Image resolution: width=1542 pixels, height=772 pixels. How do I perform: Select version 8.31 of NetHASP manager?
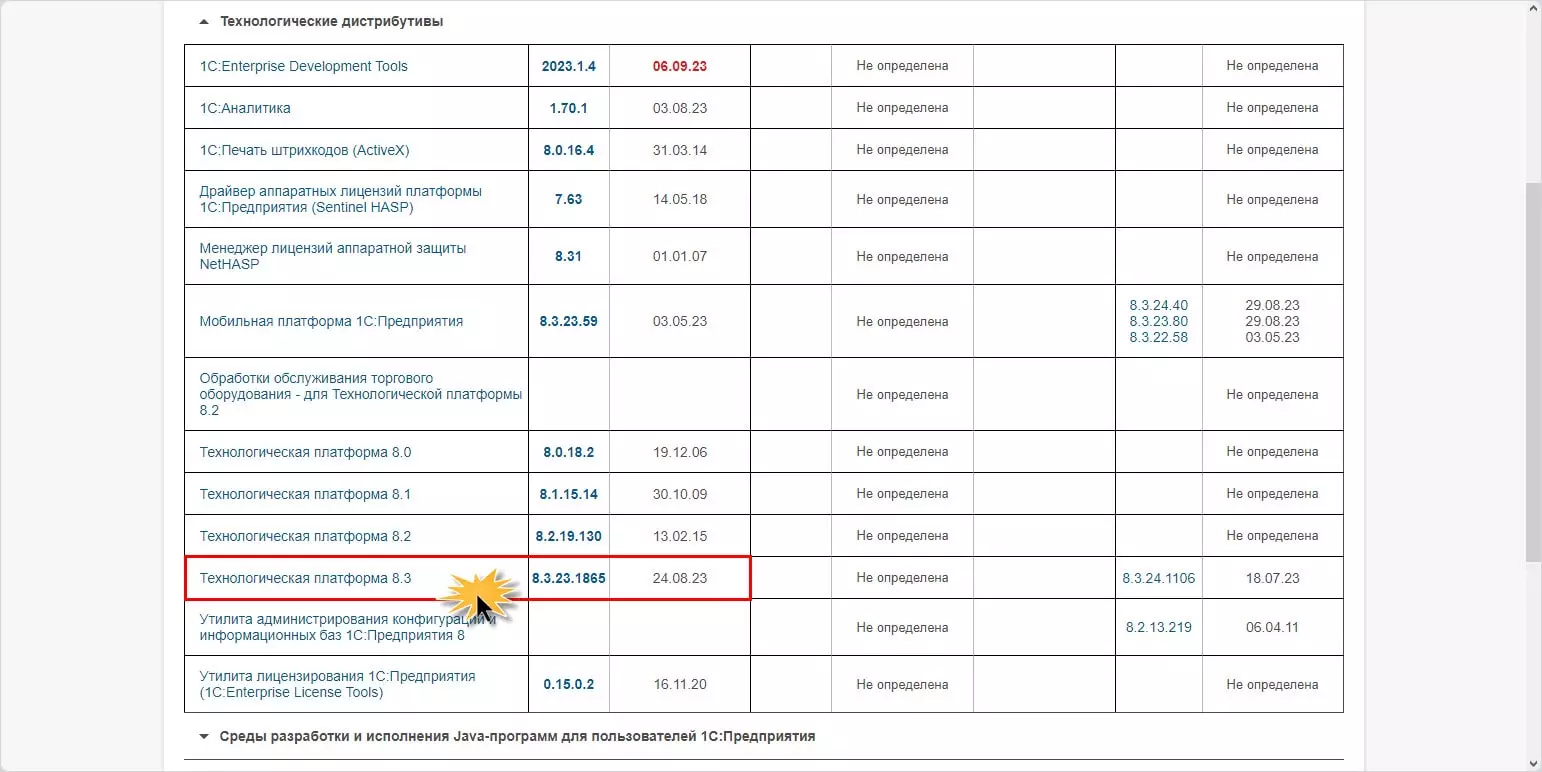point(569,256)
